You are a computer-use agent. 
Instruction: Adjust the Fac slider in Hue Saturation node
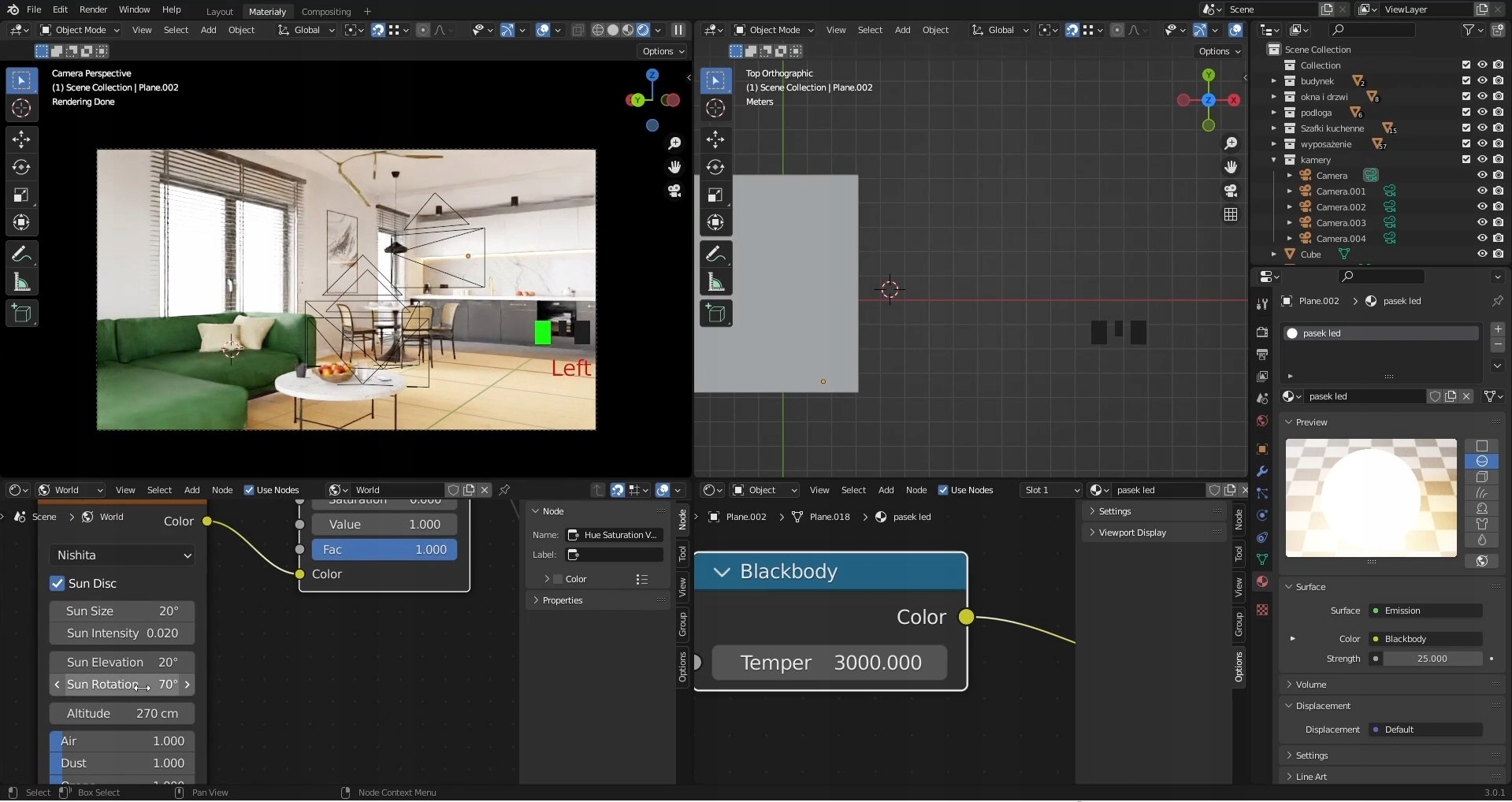pos(384,550)
